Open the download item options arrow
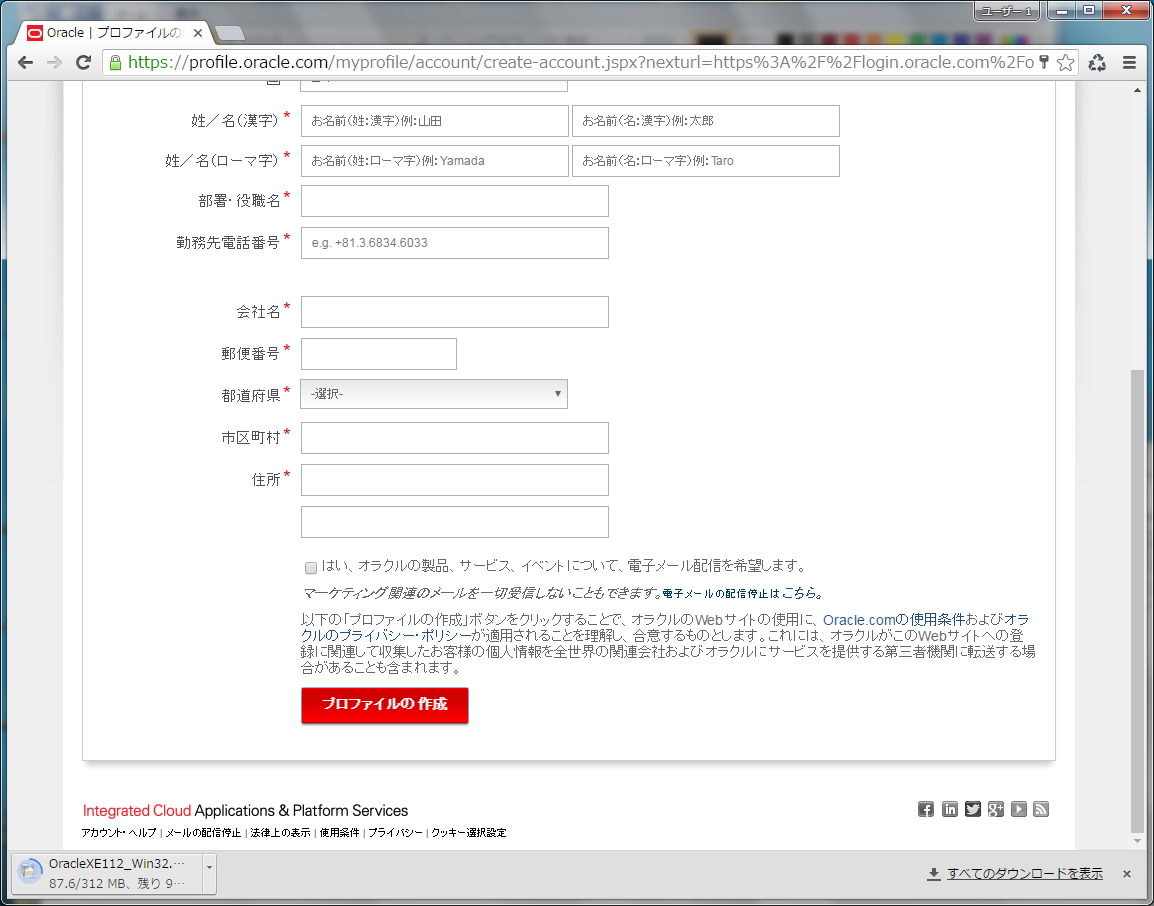This screenshot has height=906, width=1154. pyautogui.click(x=210, y=873)
